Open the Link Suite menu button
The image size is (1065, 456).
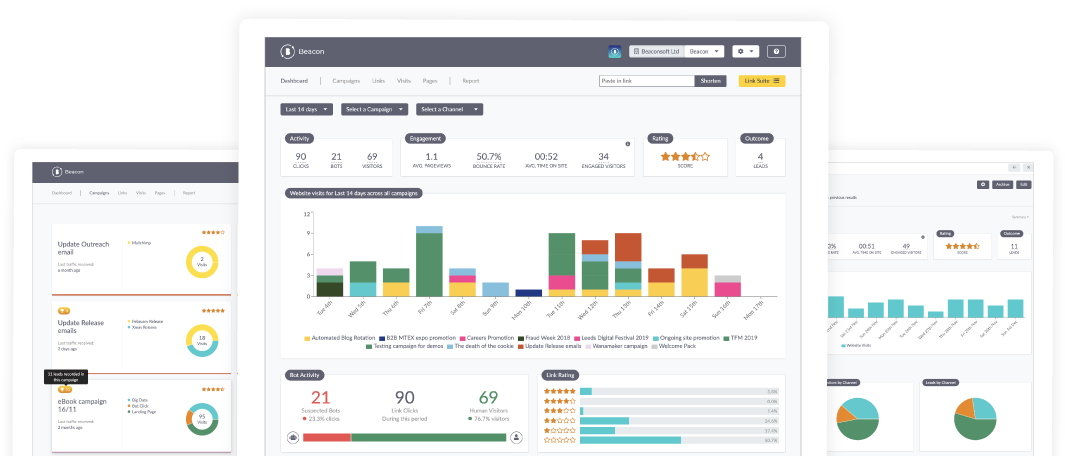(x=762, y=81)
